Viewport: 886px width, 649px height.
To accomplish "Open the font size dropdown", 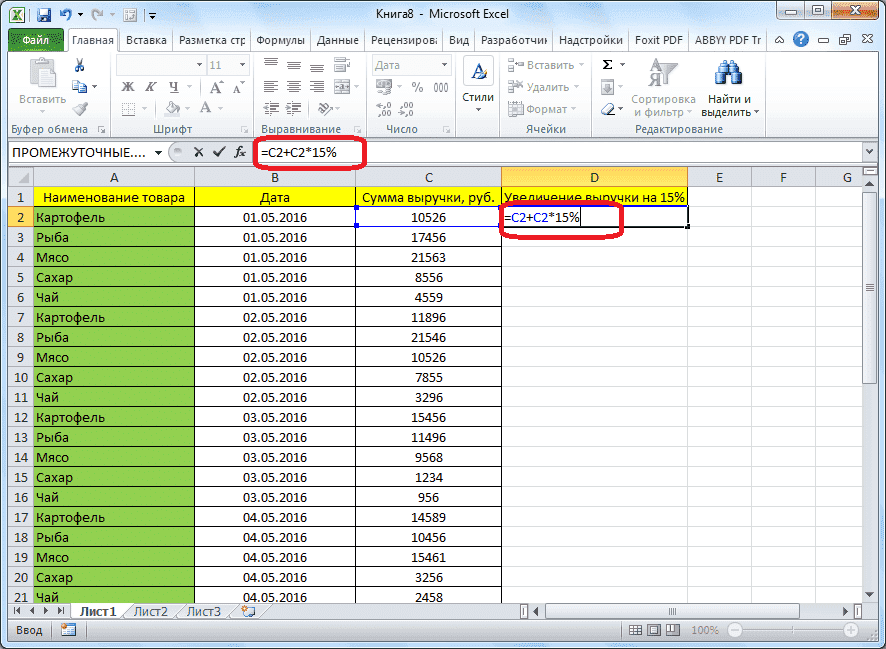I will [241, 66].
